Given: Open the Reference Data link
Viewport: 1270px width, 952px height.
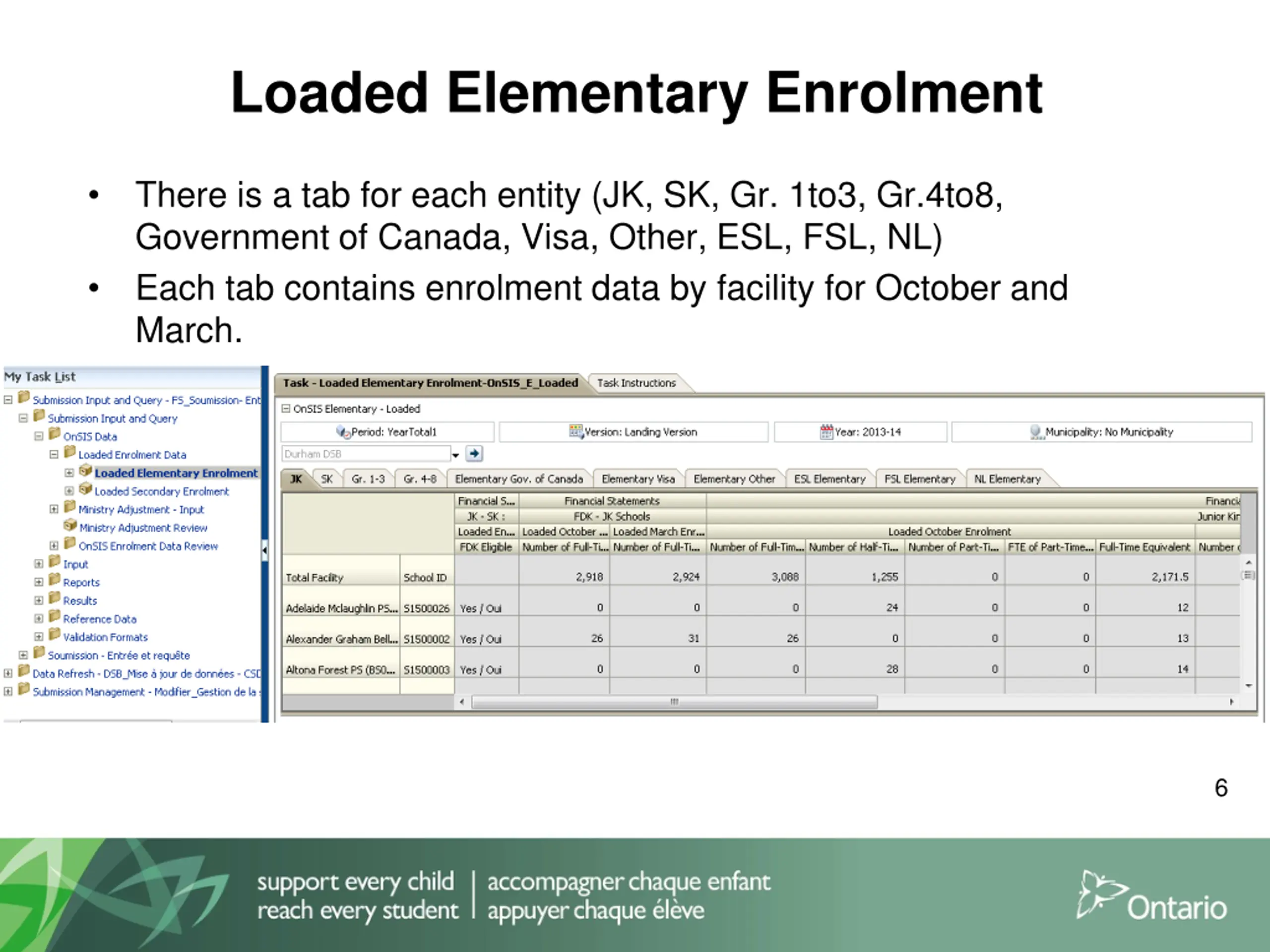Looking at the screenshot, I should (x=99, y=619).
